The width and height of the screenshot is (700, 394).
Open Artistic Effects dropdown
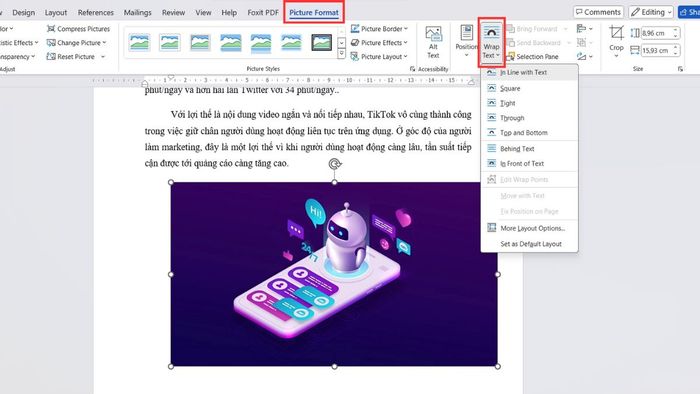pyautogui.click(x=19, y=43)
